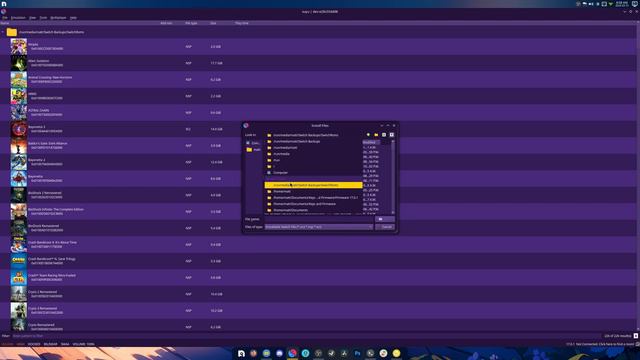Screen dimensions: 640x360
Task: Select matt home folder in sidebar
Action: pos(253,150)
